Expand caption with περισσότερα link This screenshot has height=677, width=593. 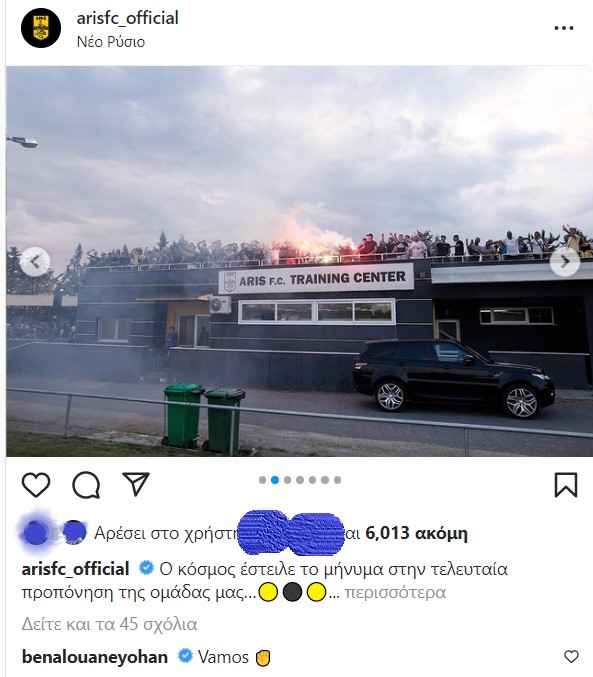[395, 592]
